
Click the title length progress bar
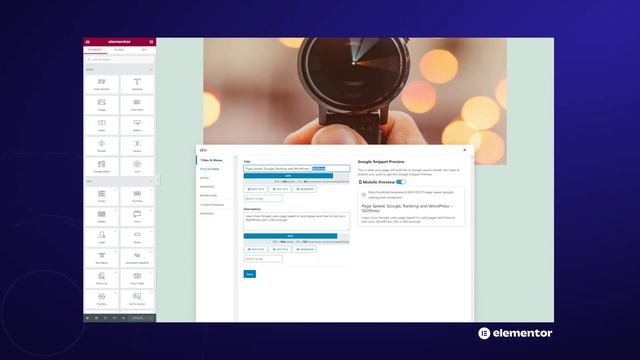point(296,176)
